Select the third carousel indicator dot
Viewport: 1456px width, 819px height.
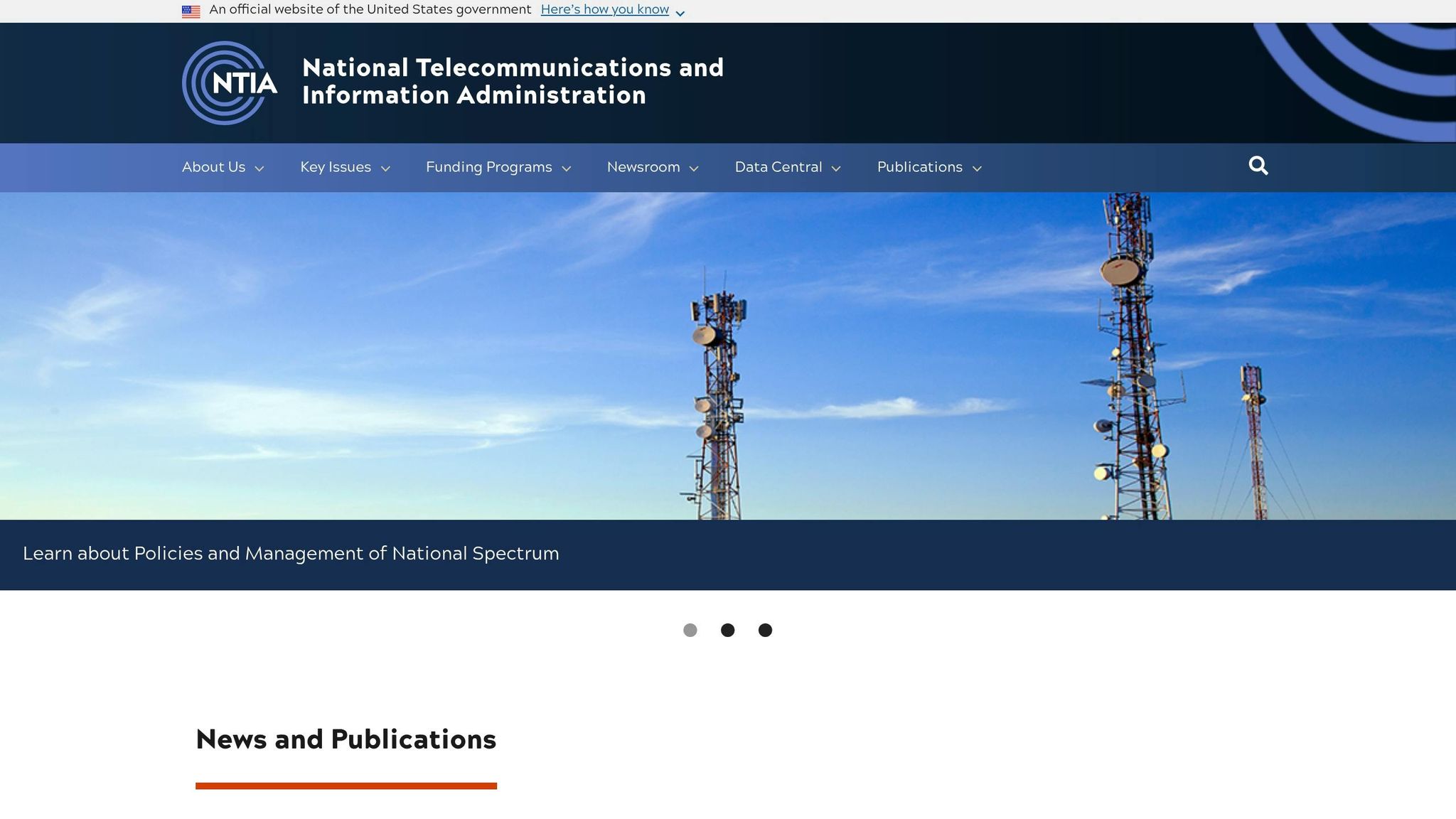point(765,630)
